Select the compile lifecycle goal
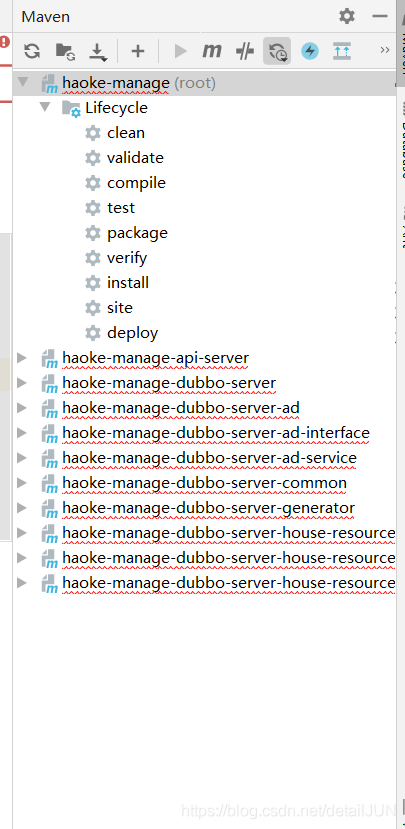Image resolution: width=405 pixels, height=829 pixels. [x=136, y=183]
